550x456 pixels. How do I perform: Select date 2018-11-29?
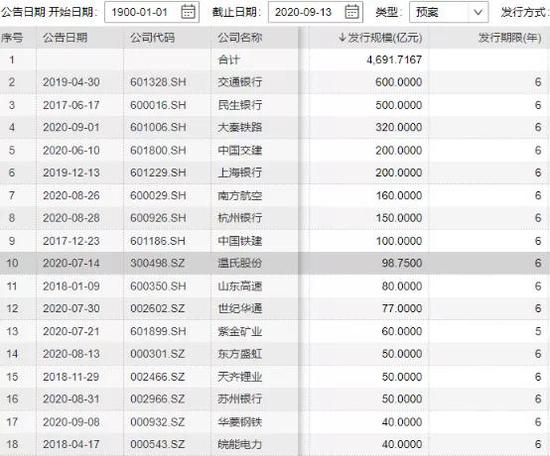71,377
